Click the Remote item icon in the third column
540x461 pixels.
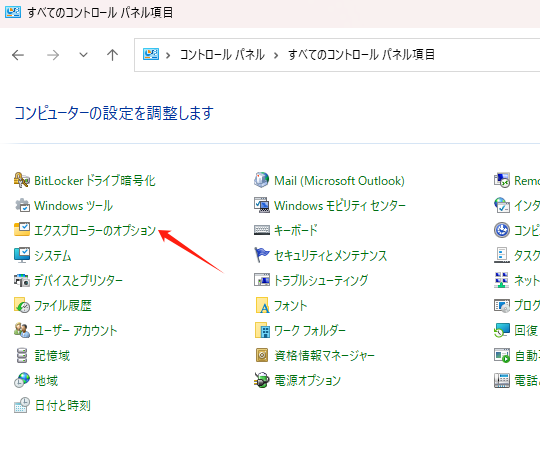point(502,180)
